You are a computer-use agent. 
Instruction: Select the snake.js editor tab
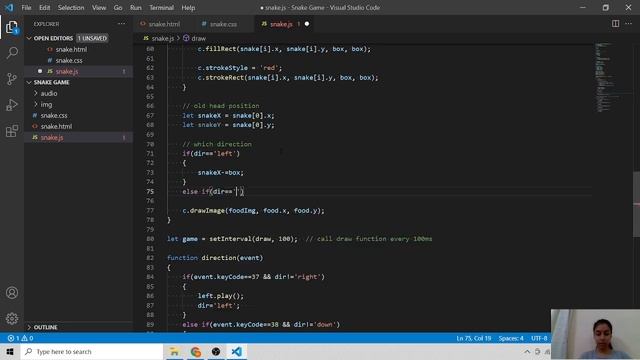pyautogui.click(x=282, y=24)
